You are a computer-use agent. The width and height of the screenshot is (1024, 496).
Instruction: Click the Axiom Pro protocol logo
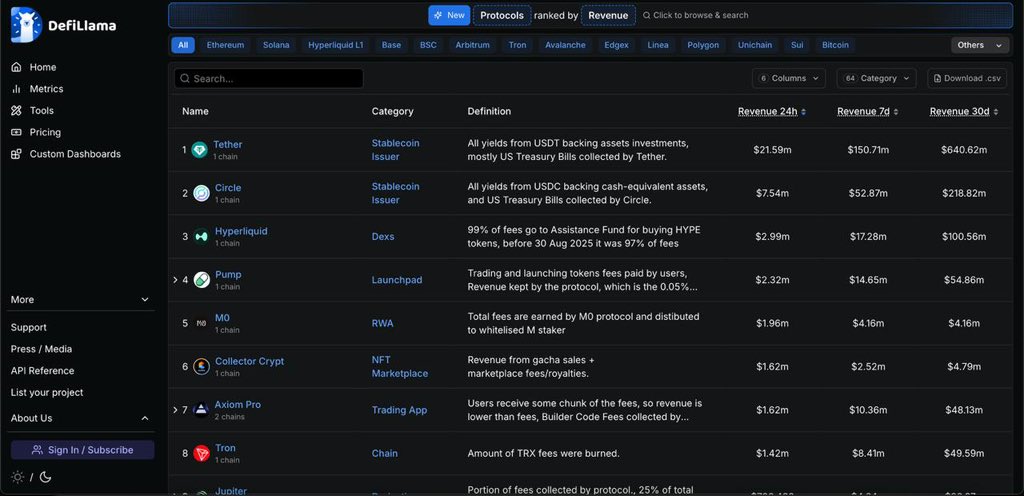[x=202, y=410]
